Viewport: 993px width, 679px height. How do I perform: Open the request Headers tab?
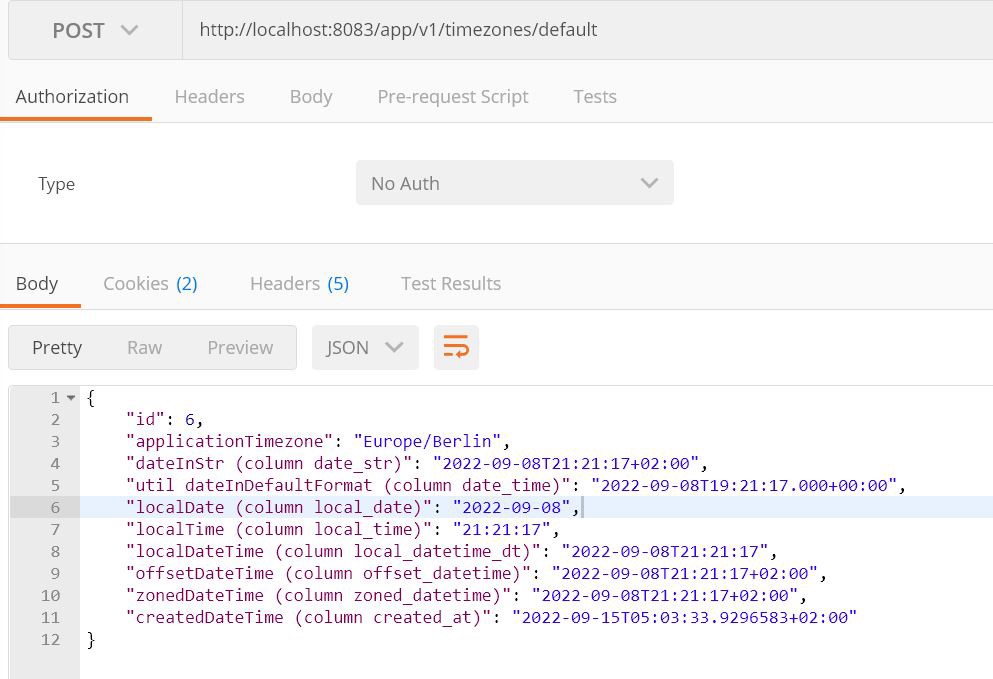click(x=210, y=96)
